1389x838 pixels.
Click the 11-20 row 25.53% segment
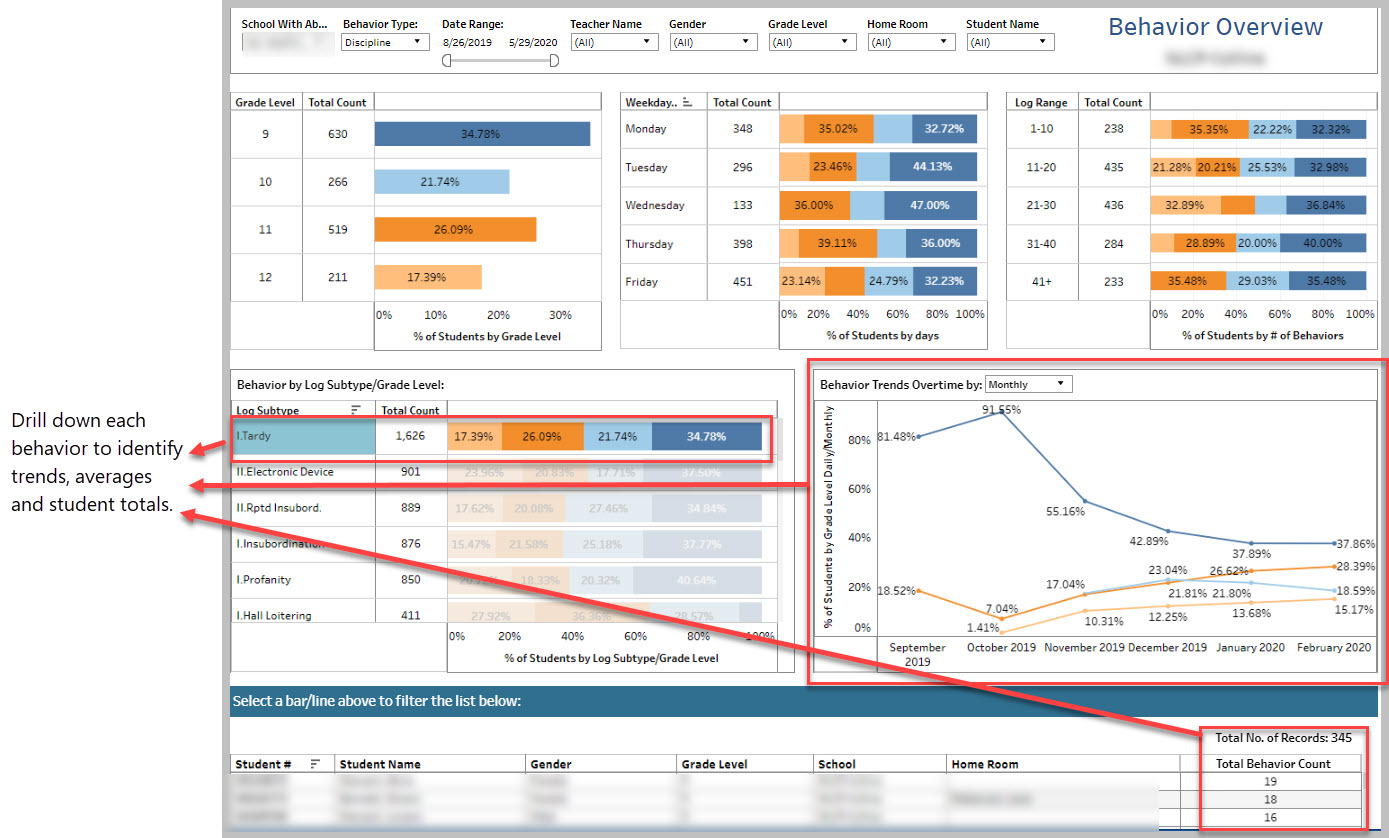[x=1266, y=167]
